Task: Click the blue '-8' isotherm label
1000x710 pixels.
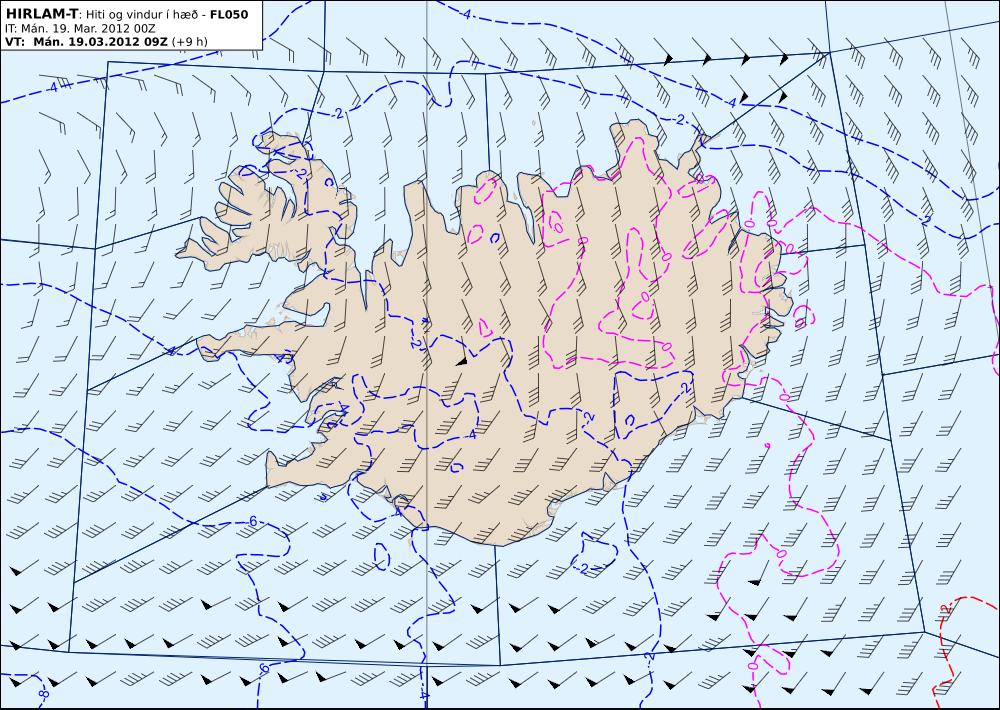Action: (43, 692)
